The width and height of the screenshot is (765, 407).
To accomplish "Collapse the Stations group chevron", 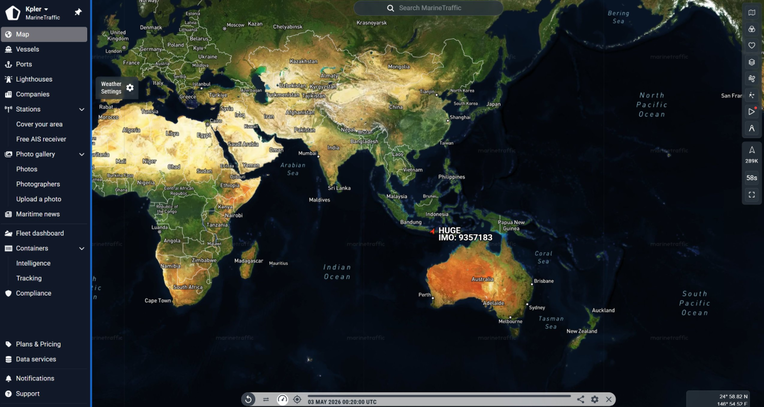I will [x=81, y=109].
